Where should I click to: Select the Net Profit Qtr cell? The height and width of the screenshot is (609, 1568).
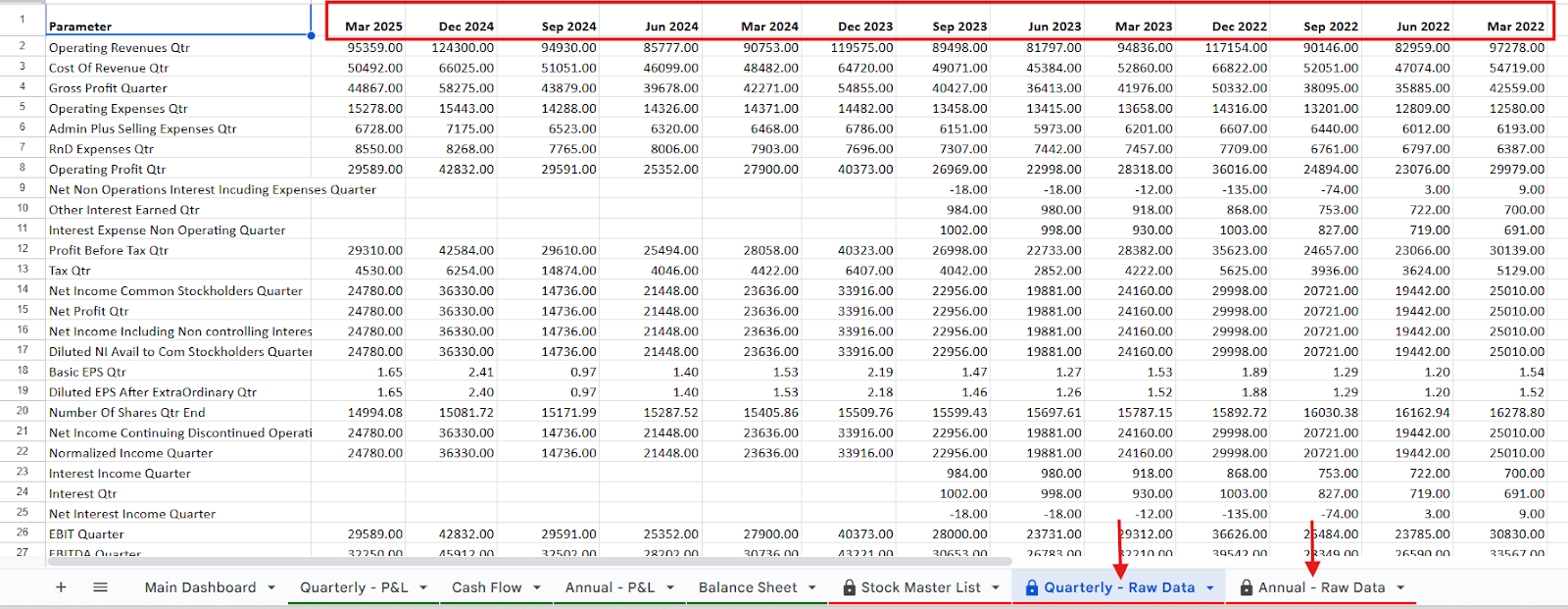(x=178, y=311)
